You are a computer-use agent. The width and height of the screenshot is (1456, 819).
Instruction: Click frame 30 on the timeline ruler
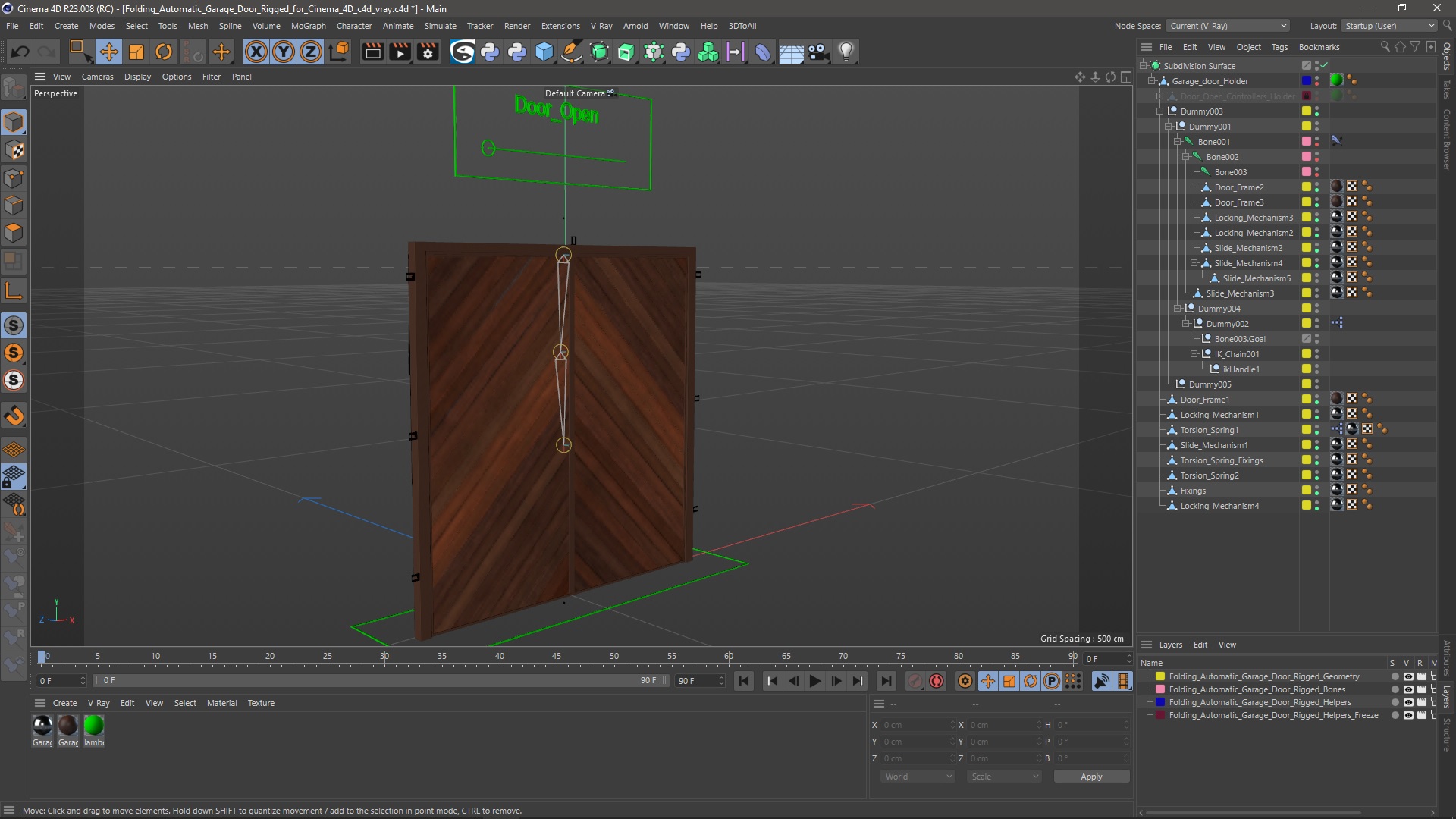click(384, 657)
